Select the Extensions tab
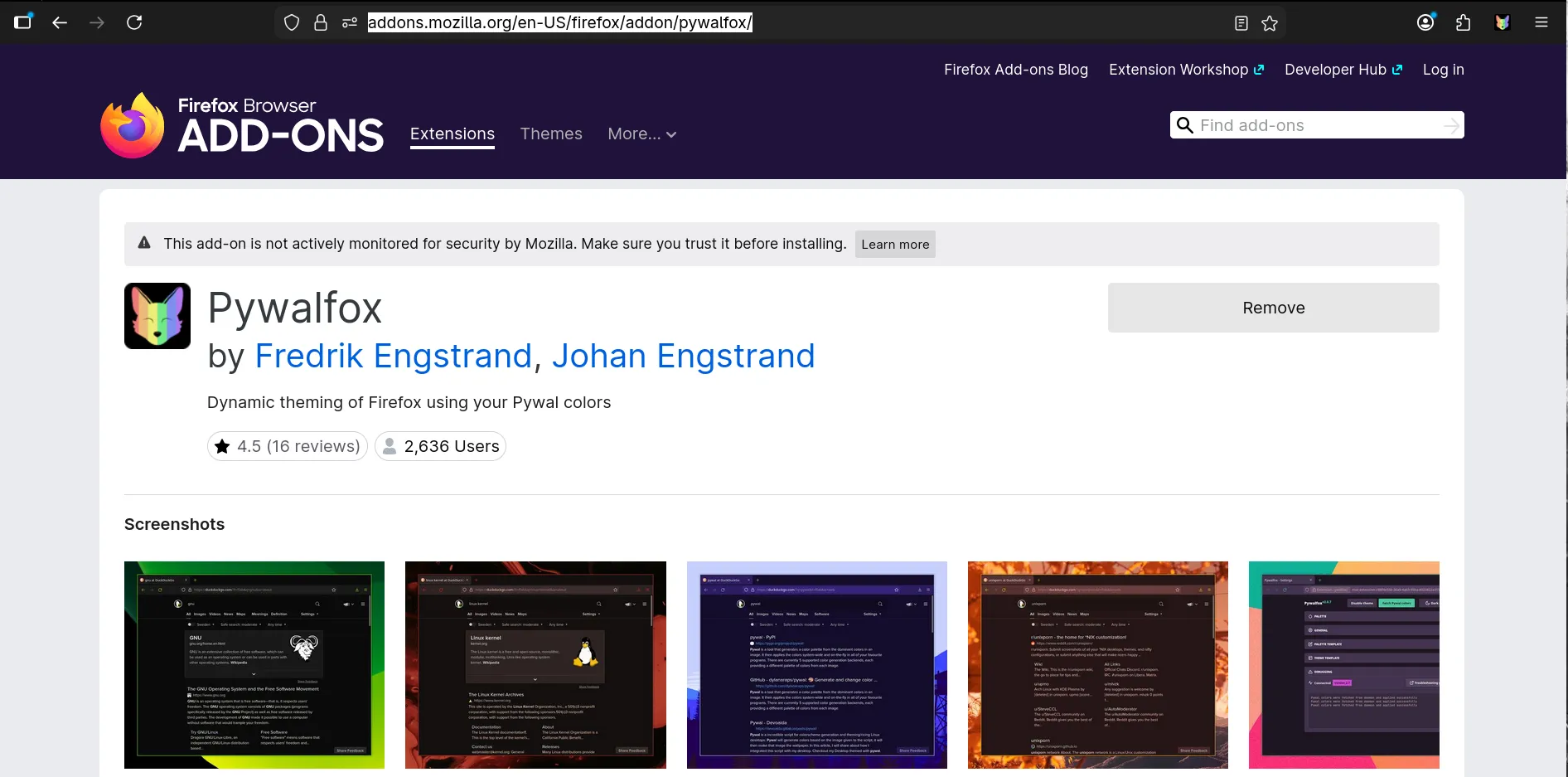The image size is (1568, 777). [452, 134]
